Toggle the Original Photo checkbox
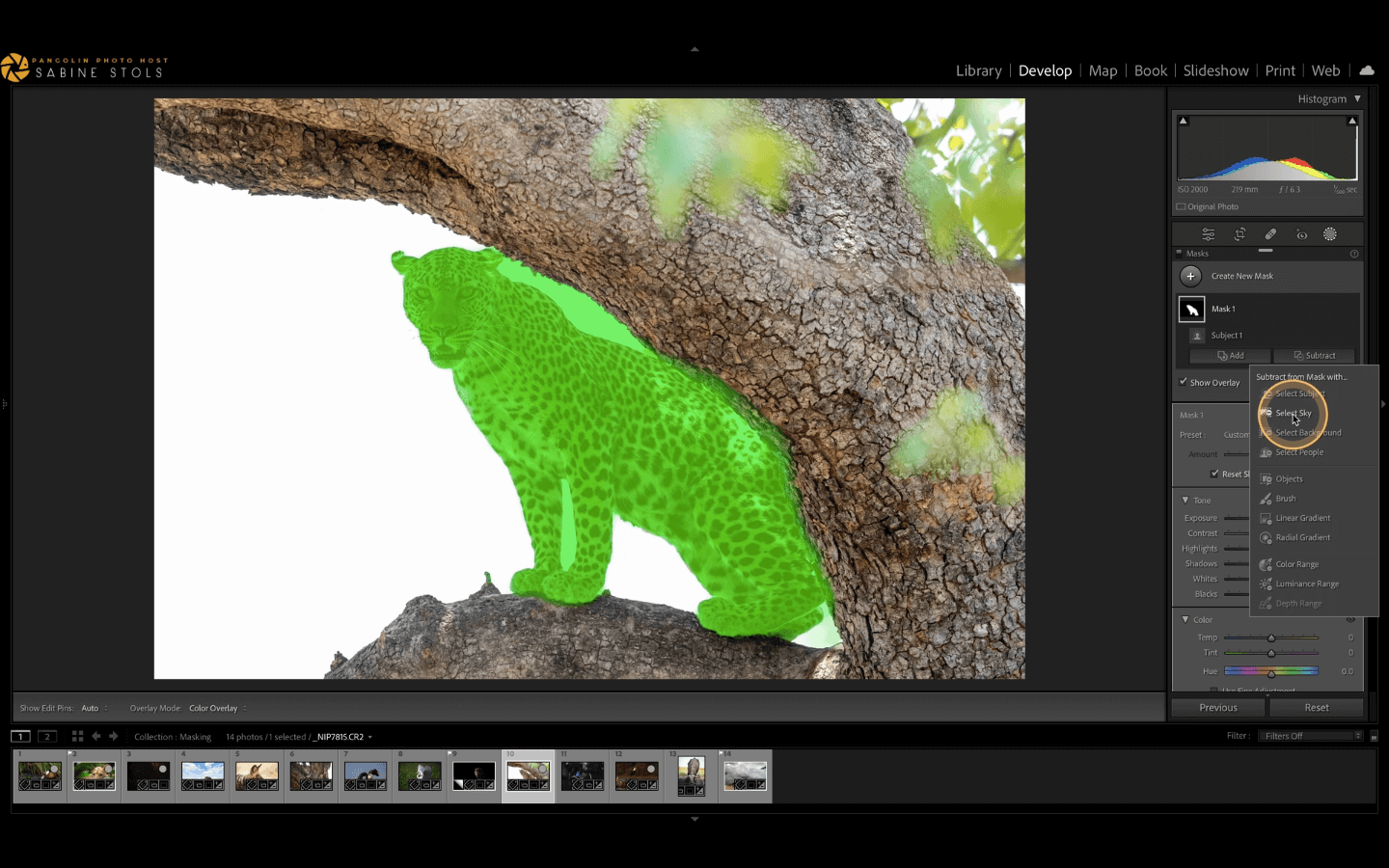 [1181, 206]
